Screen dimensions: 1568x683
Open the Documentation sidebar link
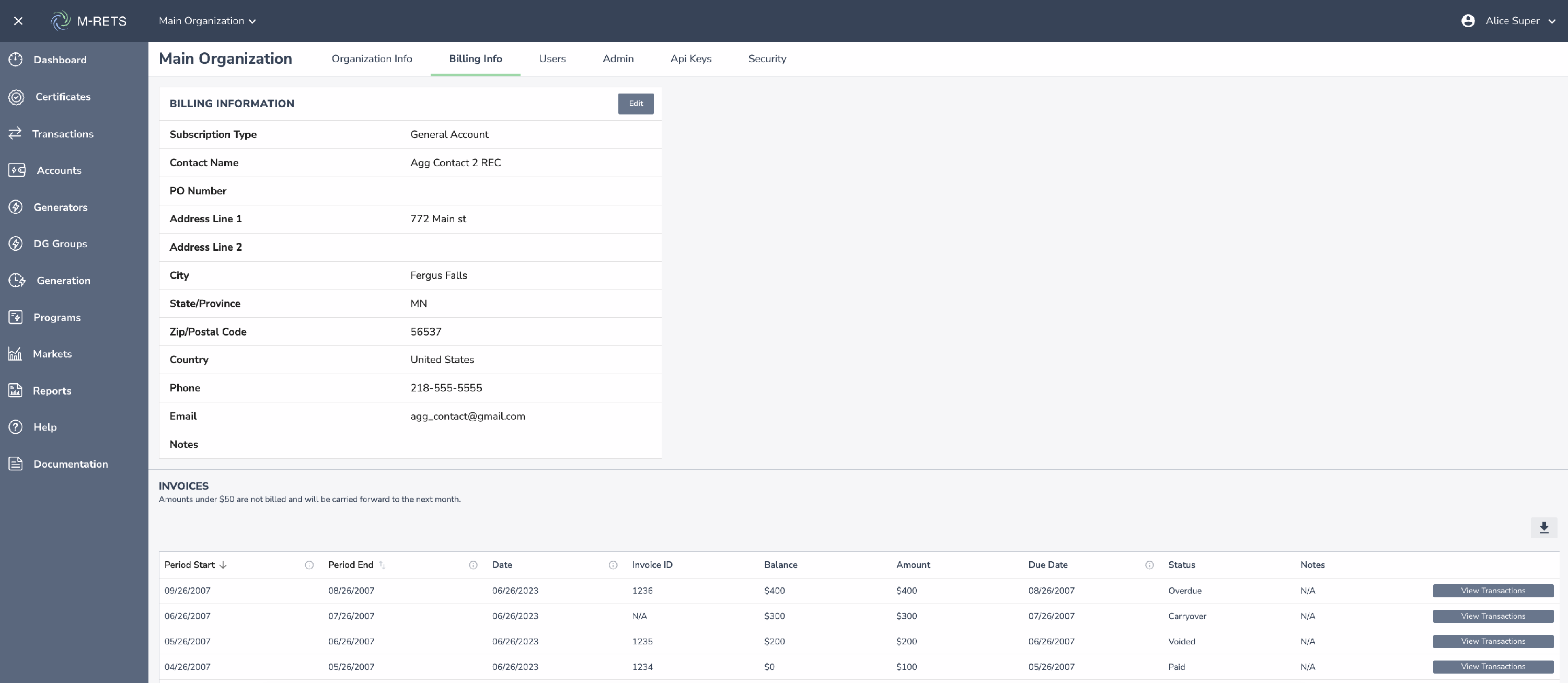pyautogui.click(x=71, y=464)
